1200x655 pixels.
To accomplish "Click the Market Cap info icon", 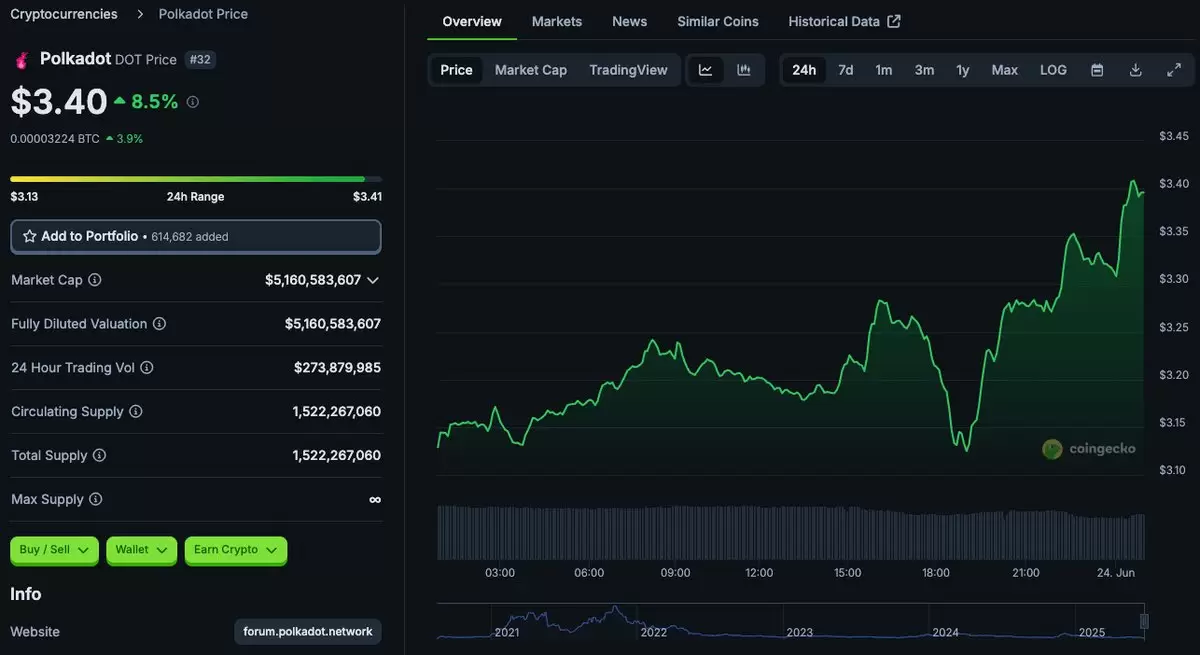I will [95, 280].
